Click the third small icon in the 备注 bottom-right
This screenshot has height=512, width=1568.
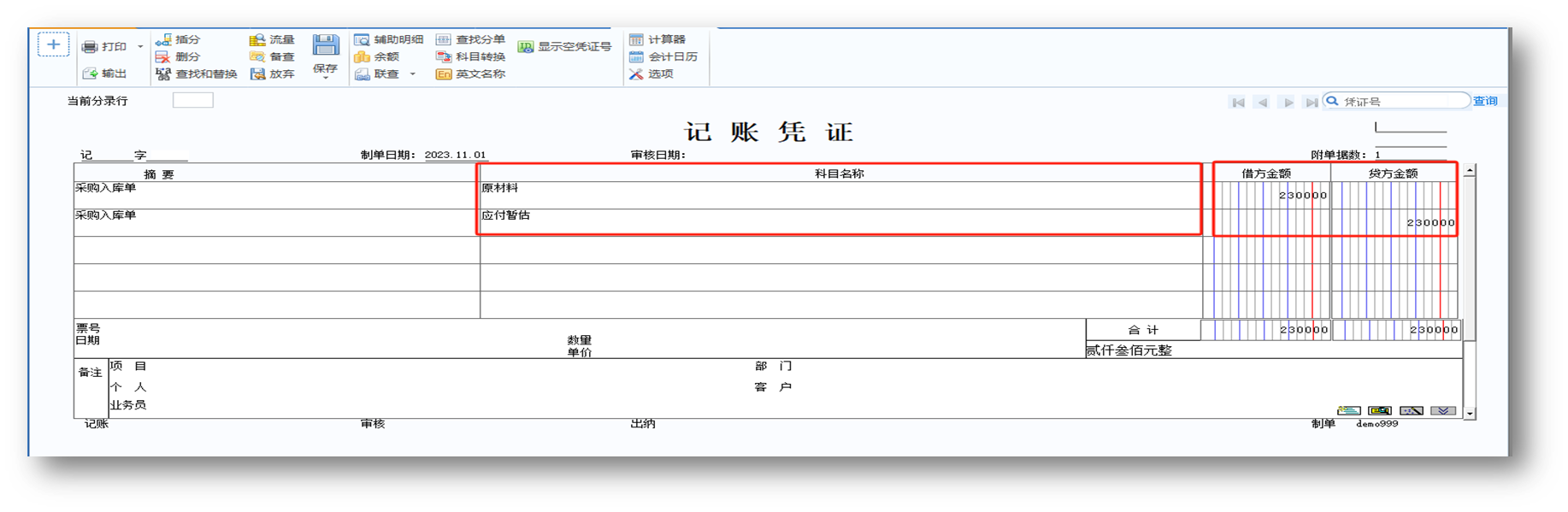pyautogui.click(x=1412, y=411)
